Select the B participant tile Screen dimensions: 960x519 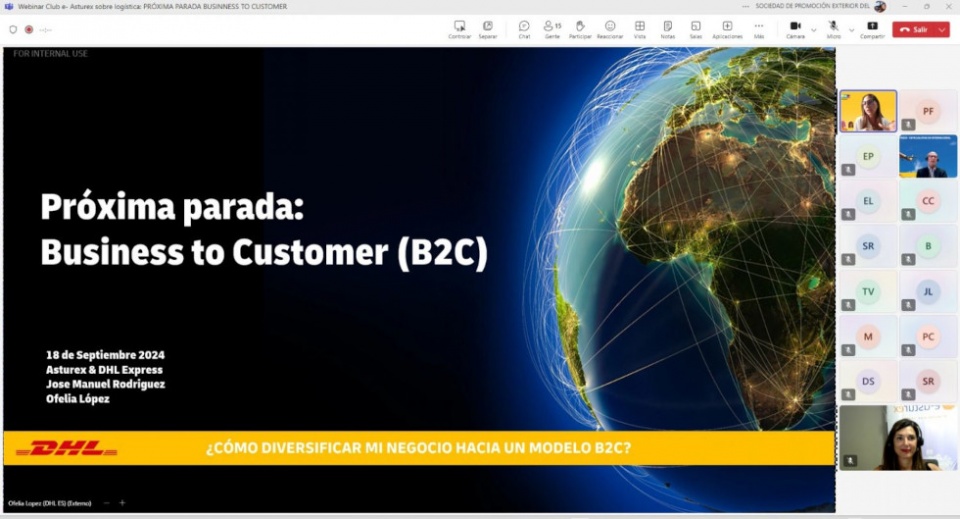[x=928, y=246]
